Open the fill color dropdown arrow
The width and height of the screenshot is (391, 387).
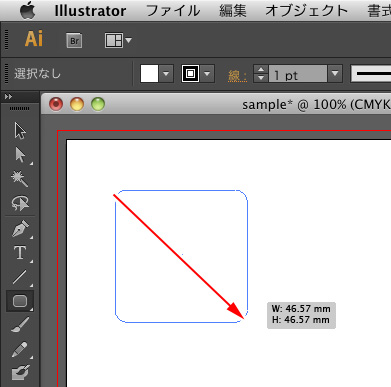pos(166,73)
